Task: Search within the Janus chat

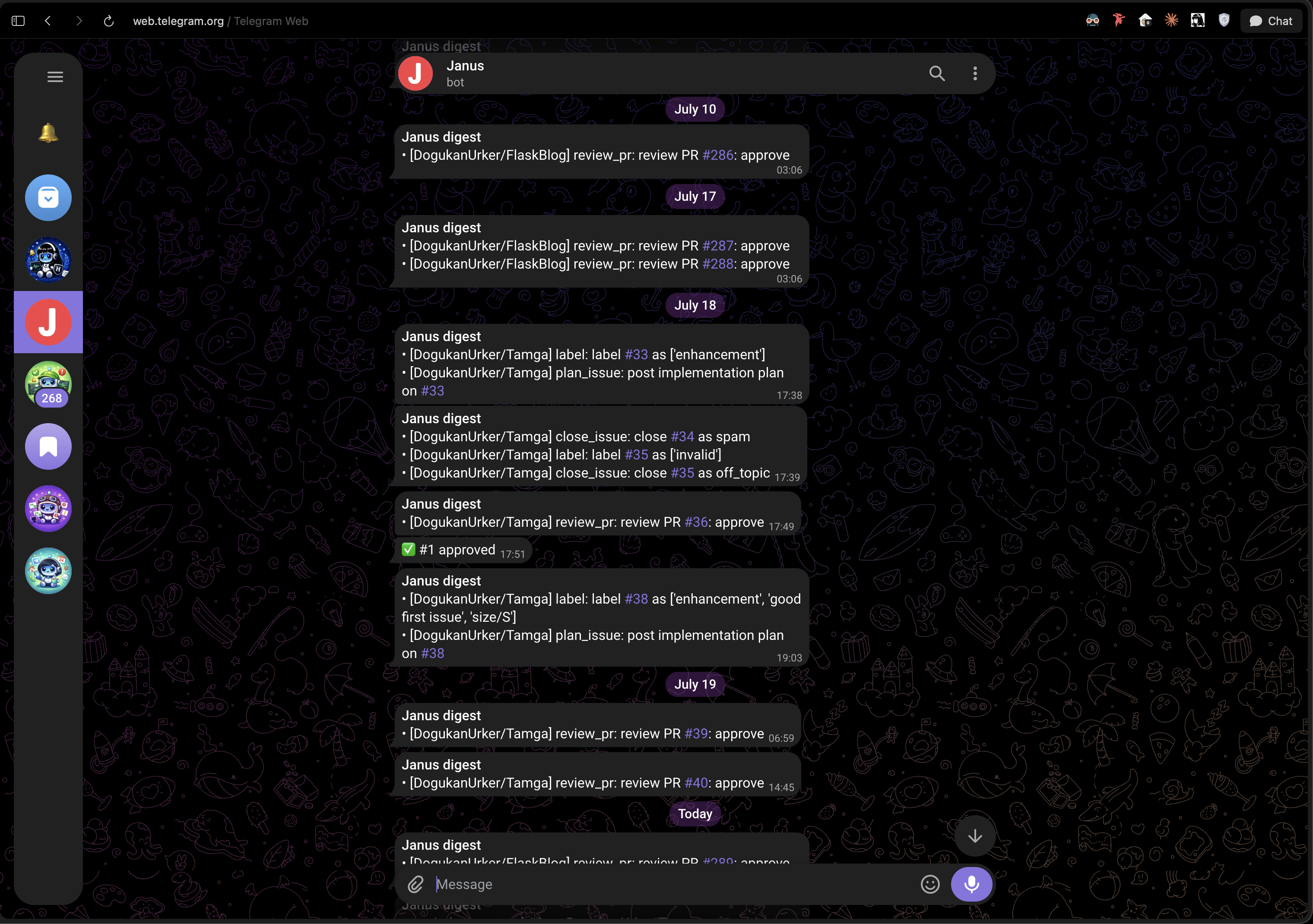Action: tap(937, 73)
